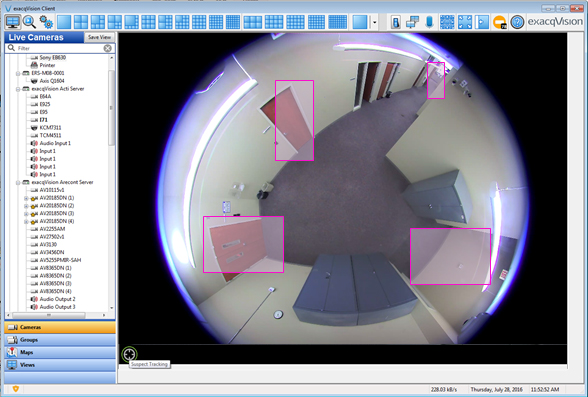
Task: Click the tree scroll-up arrow
Action: click(x=111, y=58)
